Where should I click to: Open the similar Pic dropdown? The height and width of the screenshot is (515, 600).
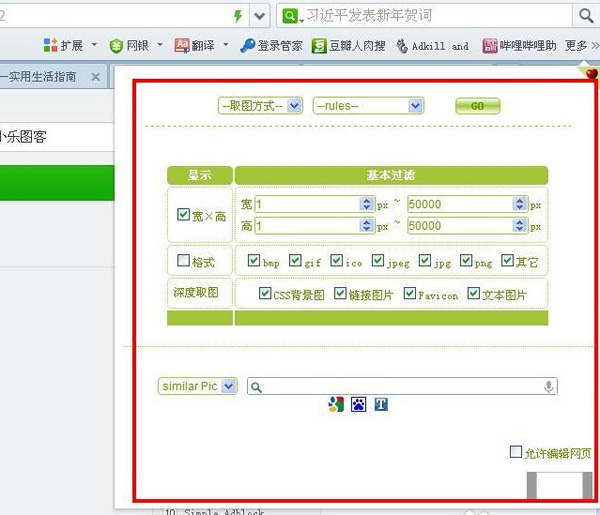pyautogui.click(x=197, y=386)
